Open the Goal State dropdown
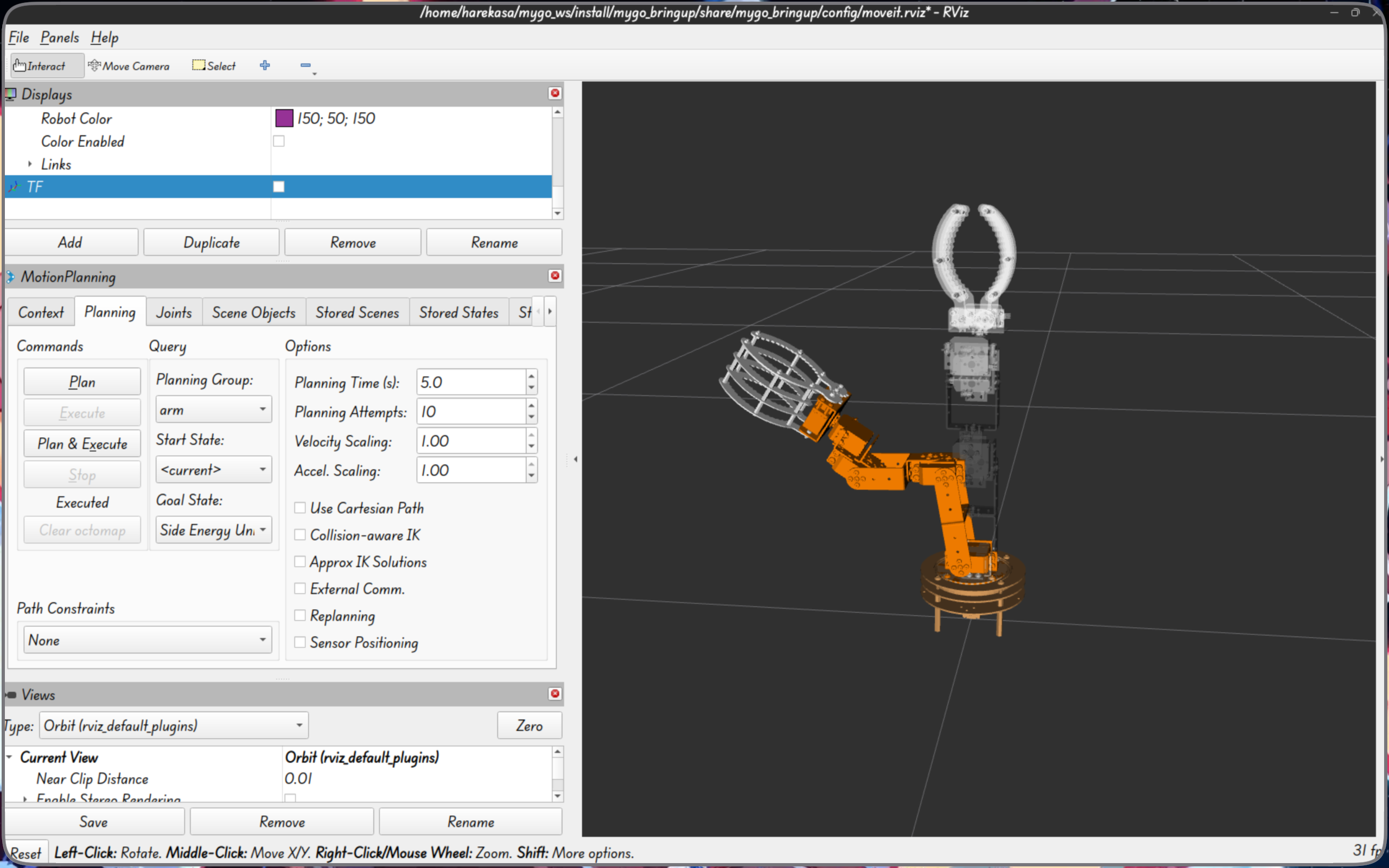 (x=214, y=530)
